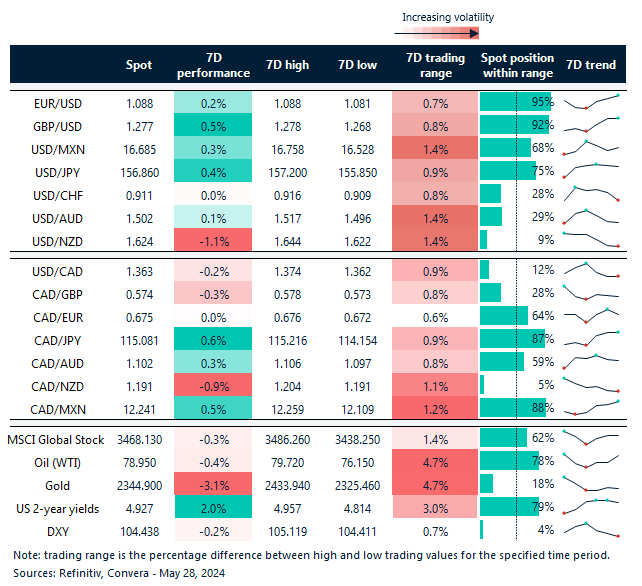The height and width of the screenshot is (586, 642).
Task: Click the USD/MXN spot value 16.685
Action: 139,147
